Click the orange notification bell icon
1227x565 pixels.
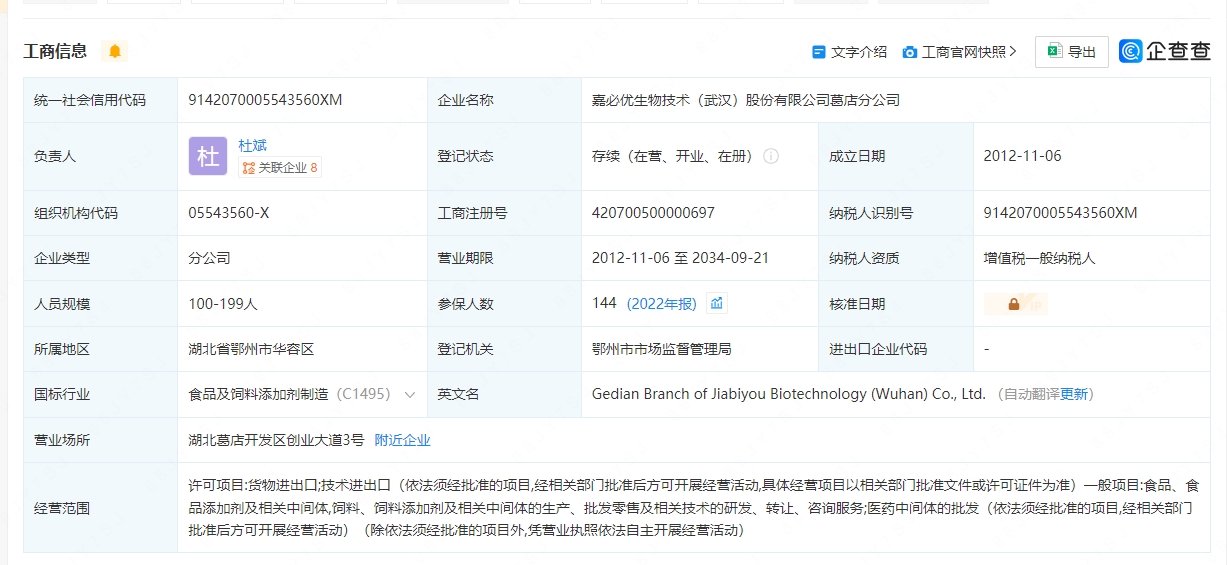point(115,51)
